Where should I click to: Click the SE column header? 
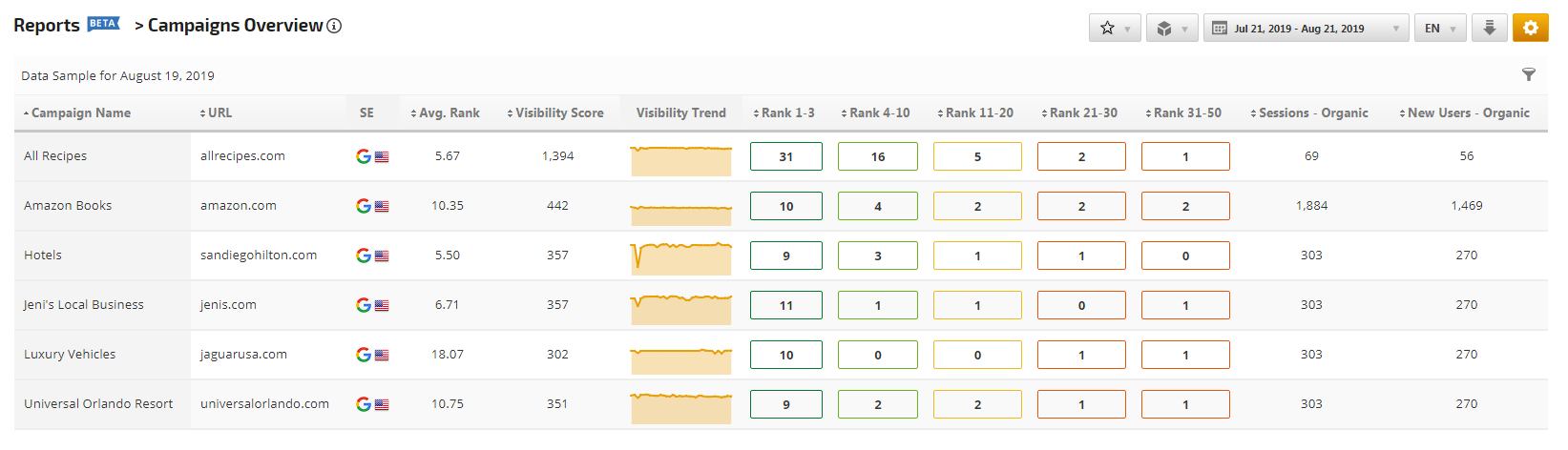366,112
